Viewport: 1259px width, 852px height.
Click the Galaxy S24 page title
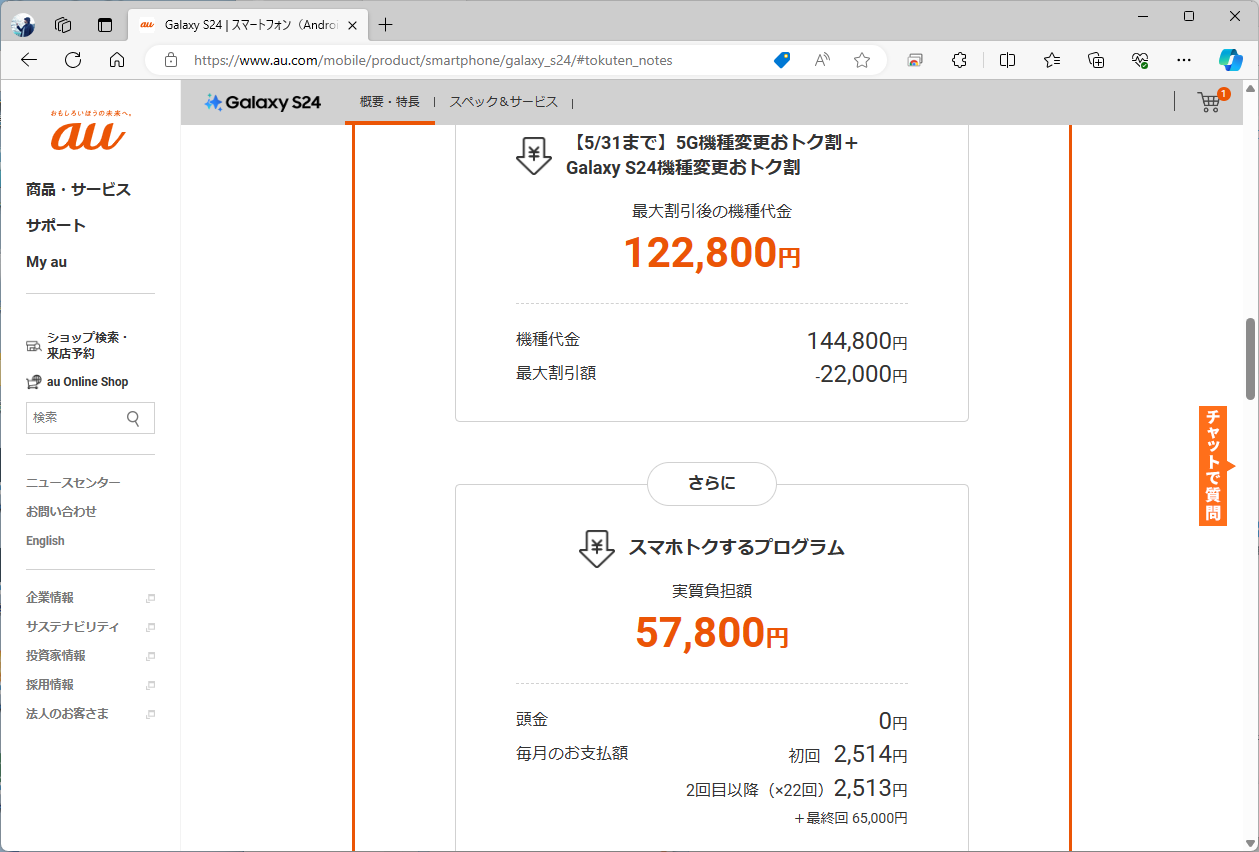(x=263, y=102)
